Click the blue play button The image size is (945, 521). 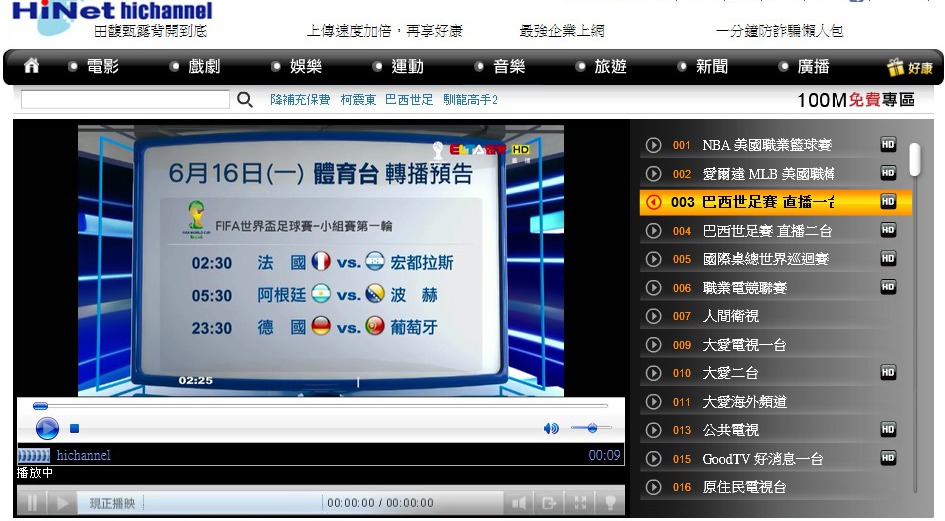point(47,428)
